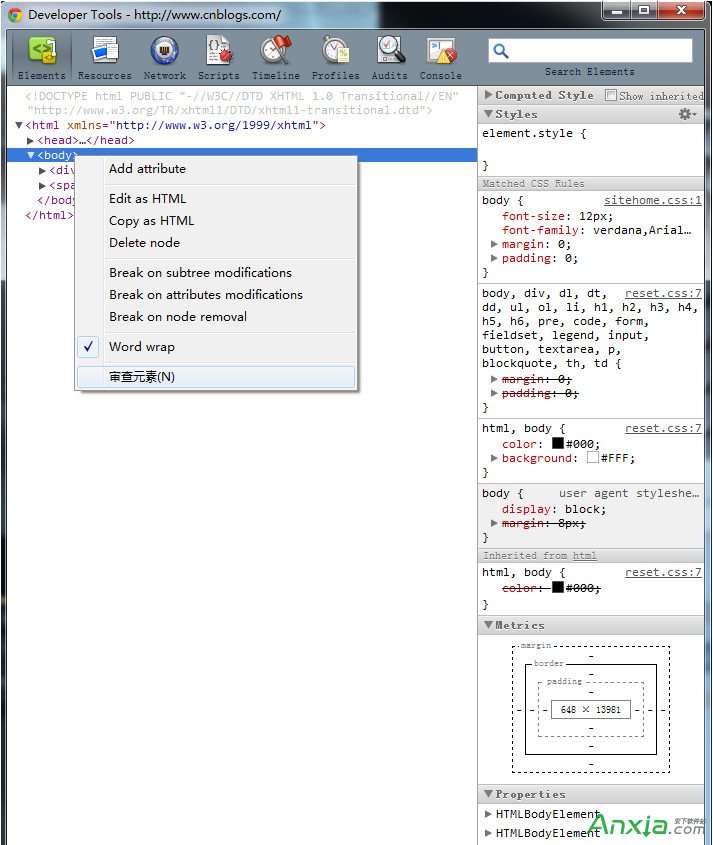Click the struck-through inherited color swatch

[x=558, y=587]
